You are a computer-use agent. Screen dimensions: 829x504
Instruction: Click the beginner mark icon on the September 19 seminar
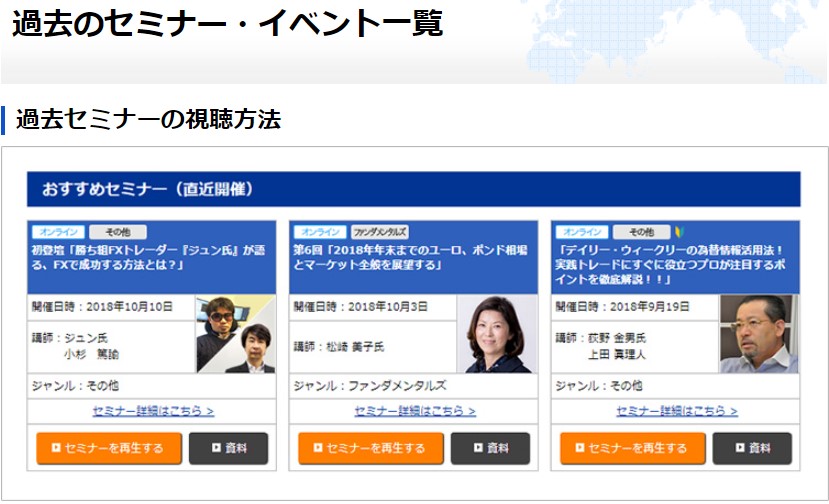pyautogui.click(x=678, y=232)
